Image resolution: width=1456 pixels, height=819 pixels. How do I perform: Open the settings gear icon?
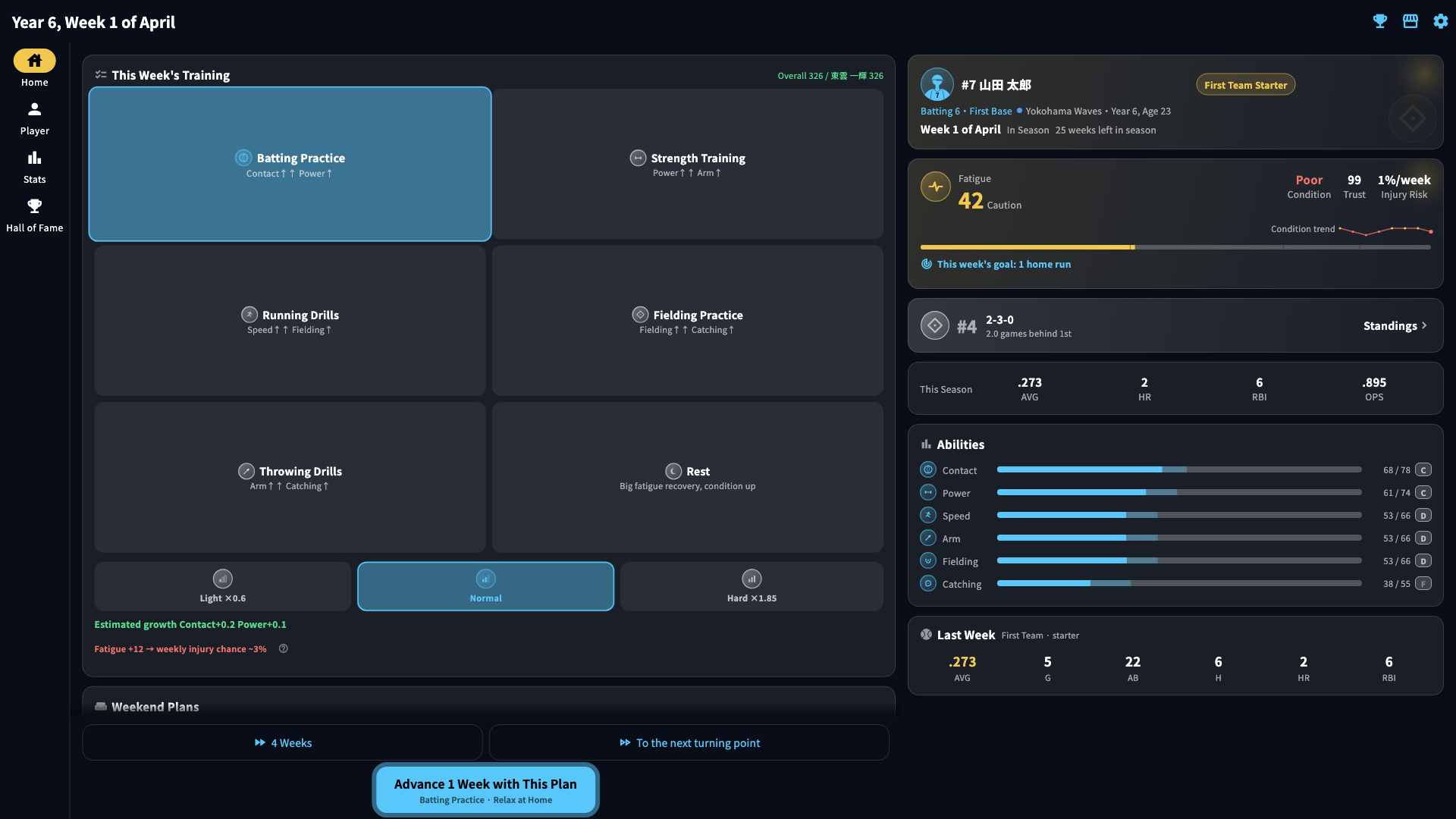[1440, 21]
